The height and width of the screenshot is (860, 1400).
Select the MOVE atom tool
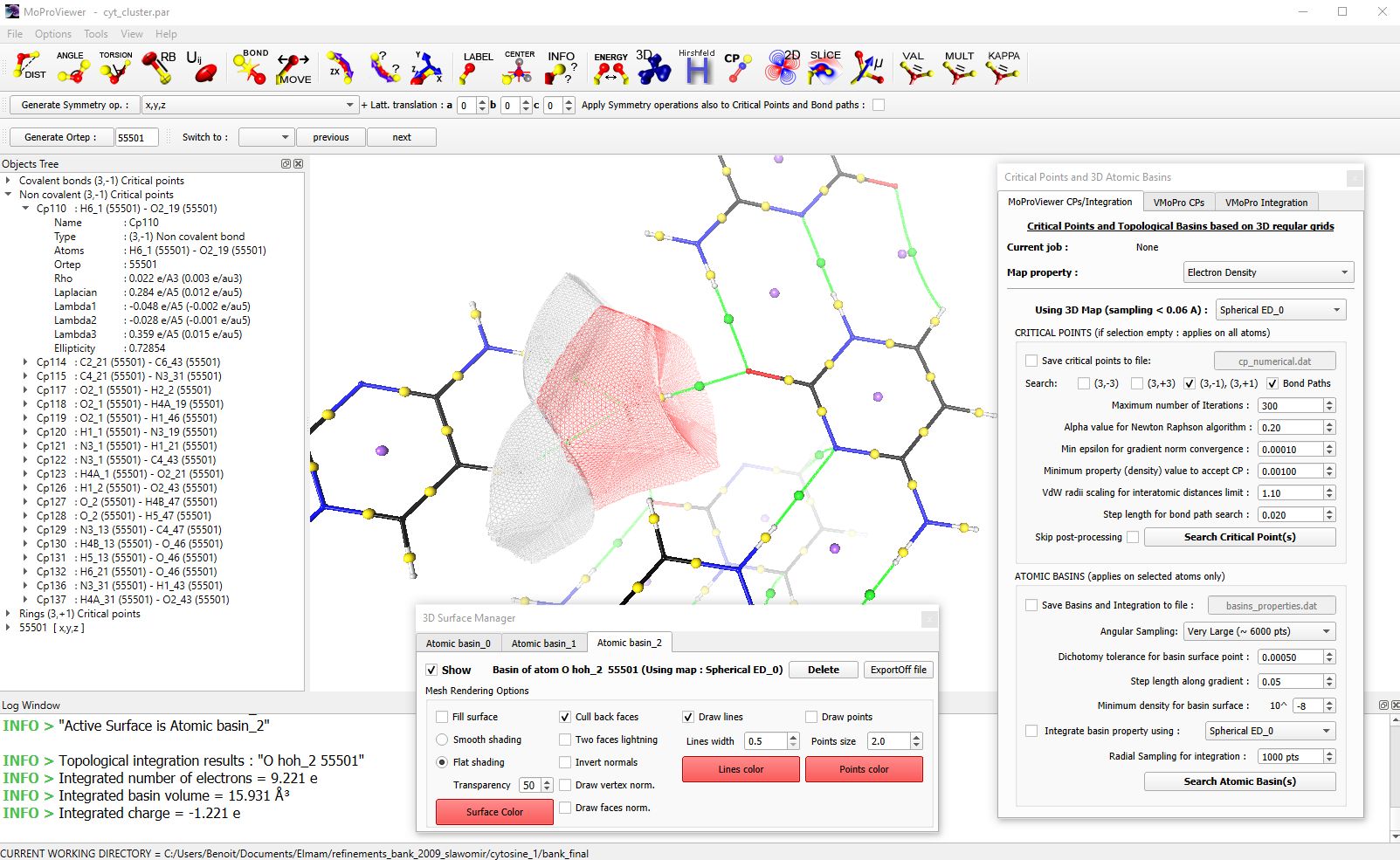[293, 68]
